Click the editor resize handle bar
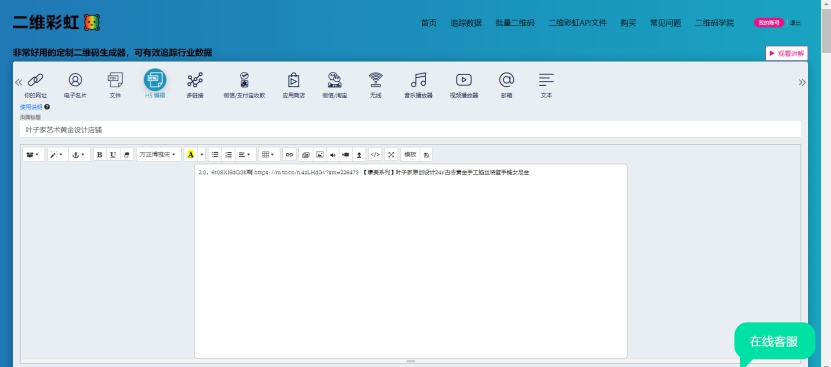Image resolution: width=831 pixels, height=367 pixels. click(410, 361)
